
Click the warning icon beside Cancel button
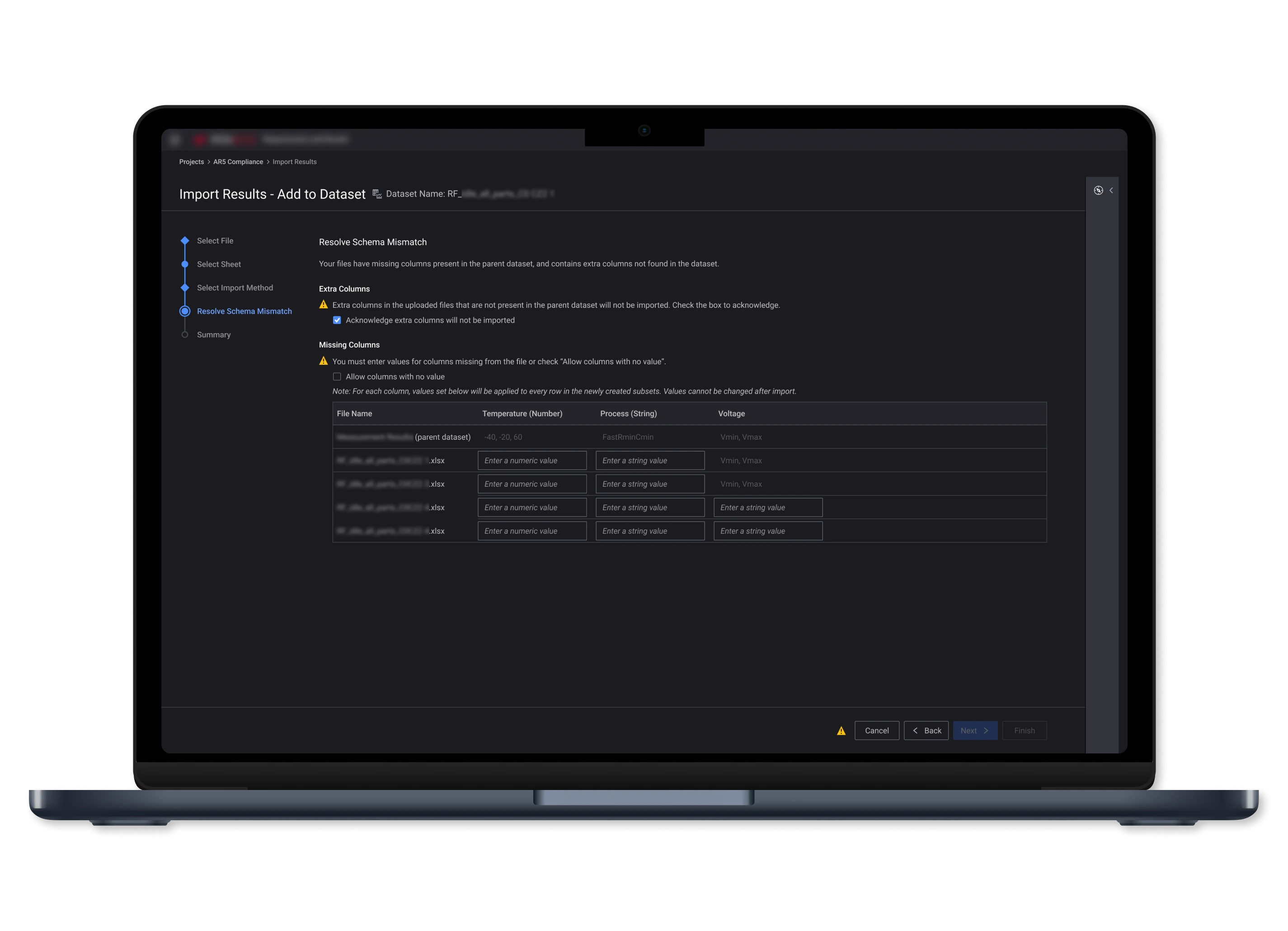841,731
